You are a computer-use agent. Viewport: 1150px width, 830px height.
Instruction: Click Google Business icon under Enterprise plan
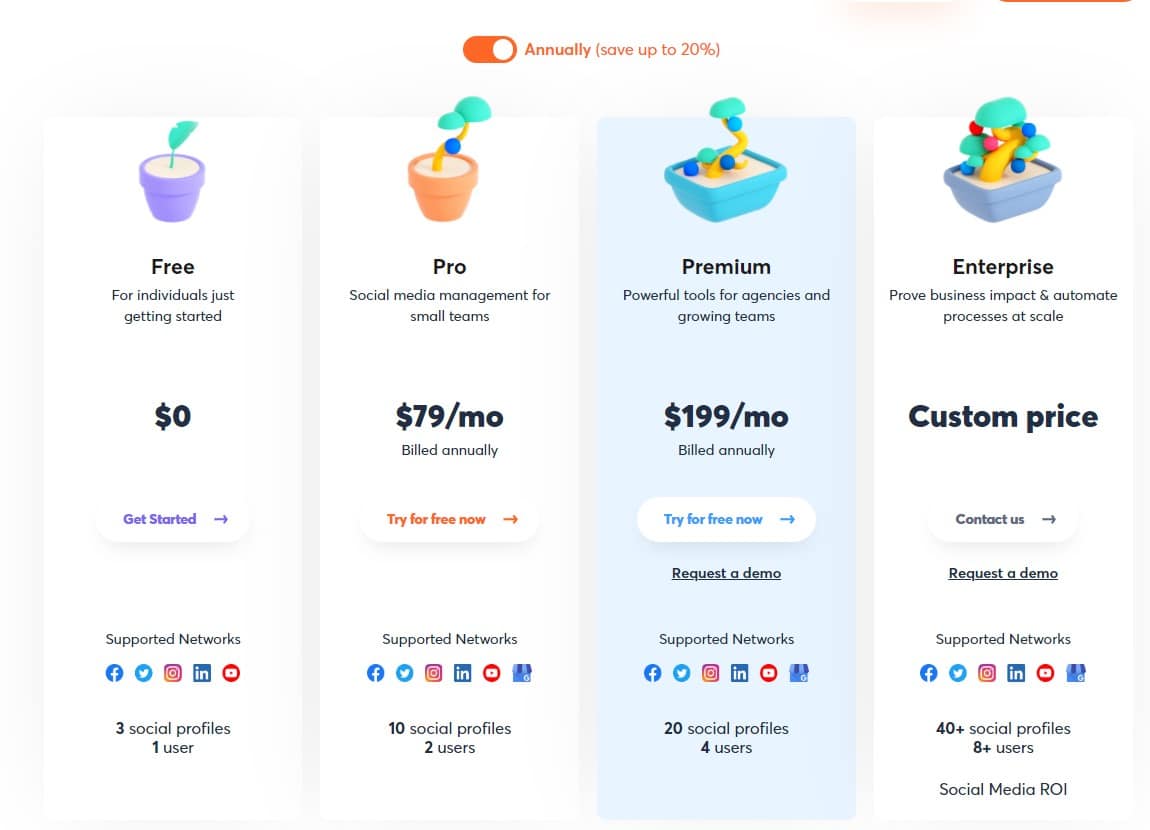pyautogui.click(x=1075, y=673)
